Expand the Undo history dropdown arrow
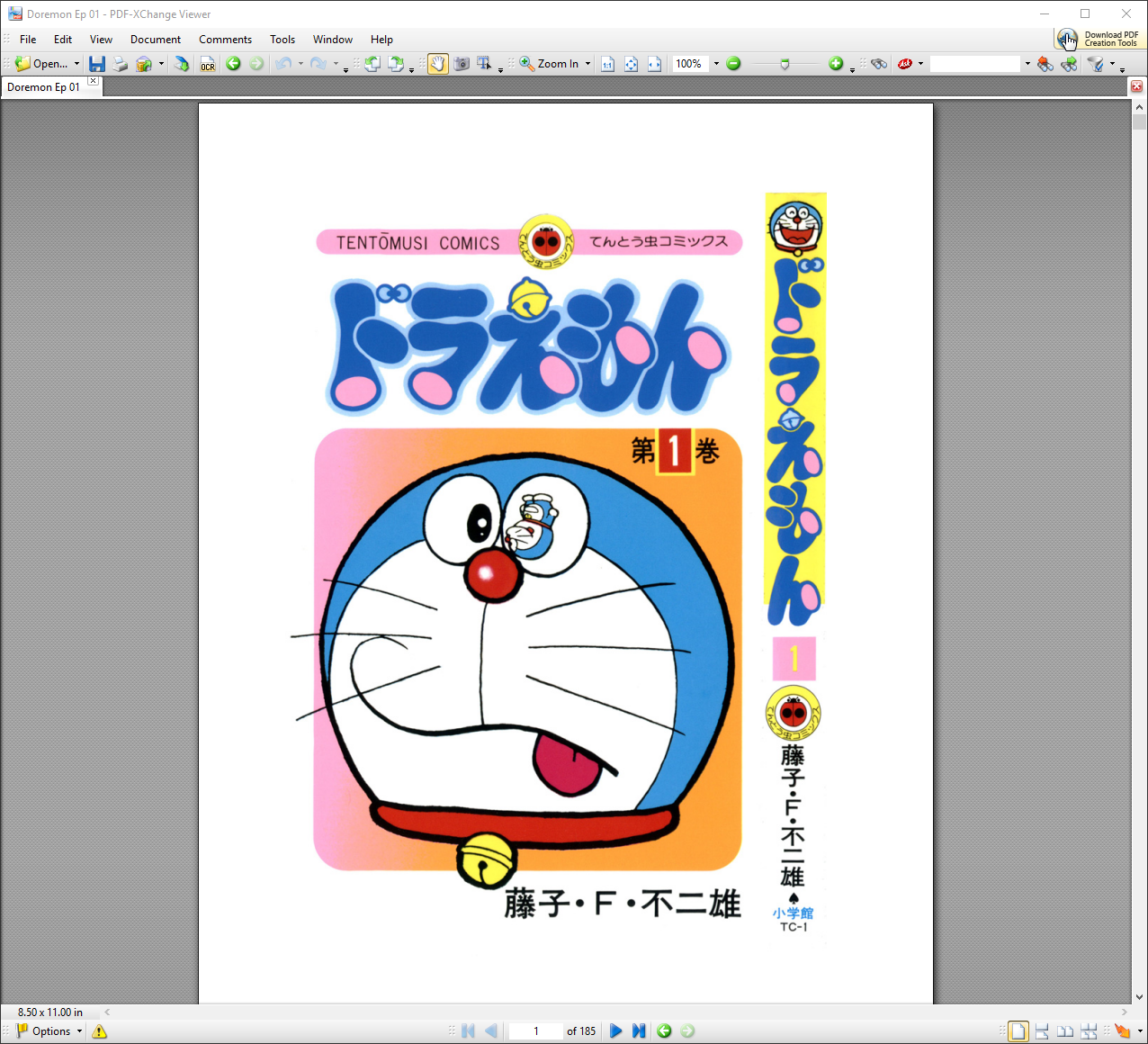 click(300, 64)
